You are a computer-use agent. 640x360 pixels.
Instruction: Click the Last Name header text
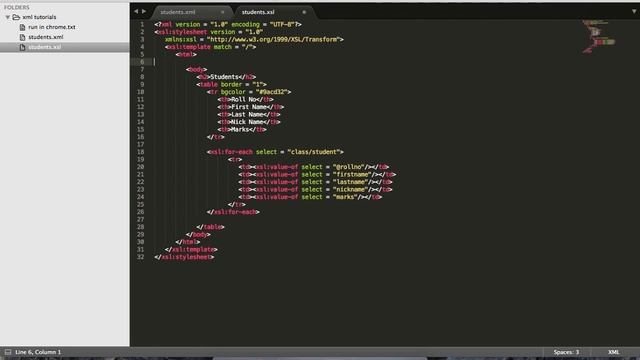(x=248, y=115)
